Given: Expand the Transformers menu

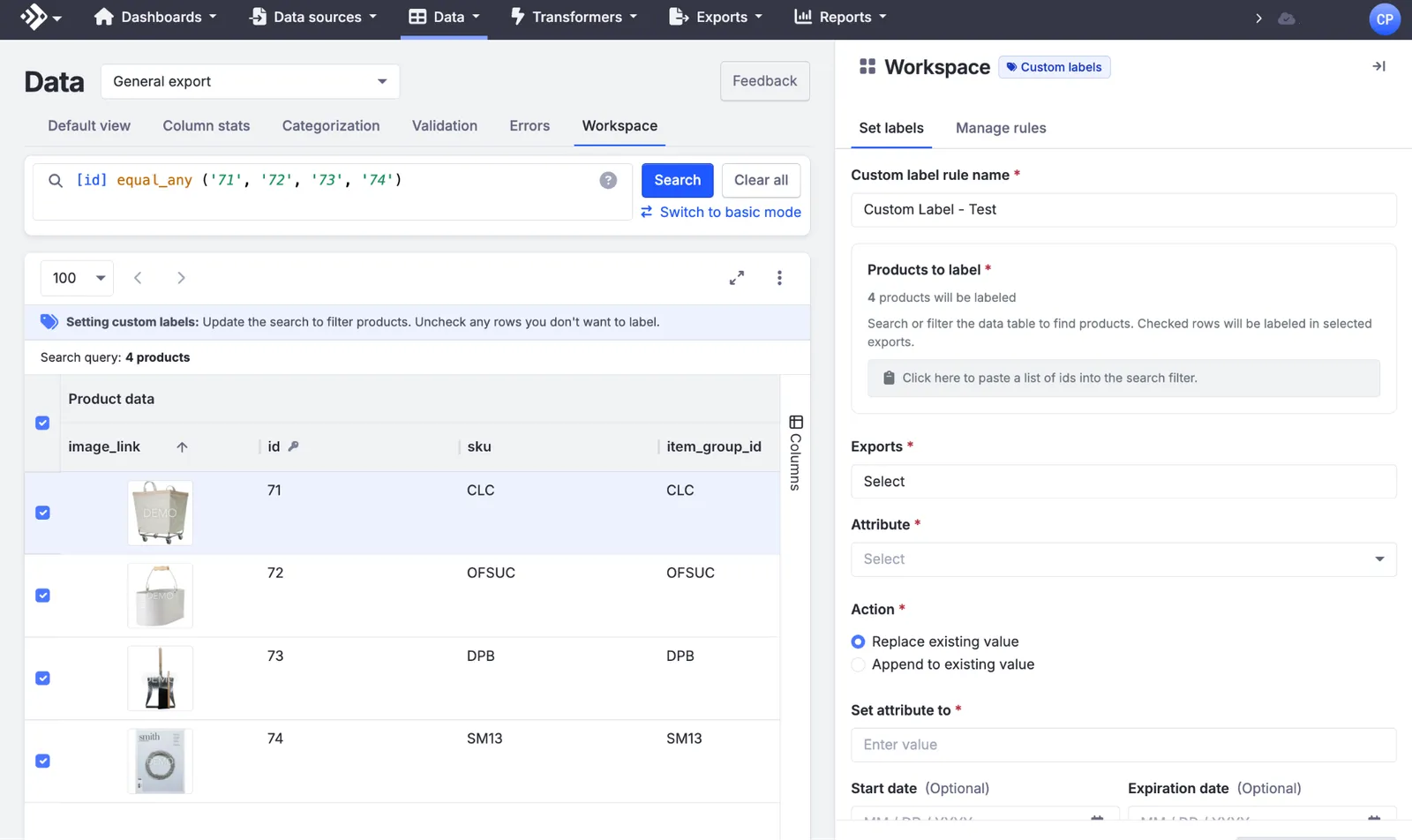Looking at the screenshot, I should point(574,18).
